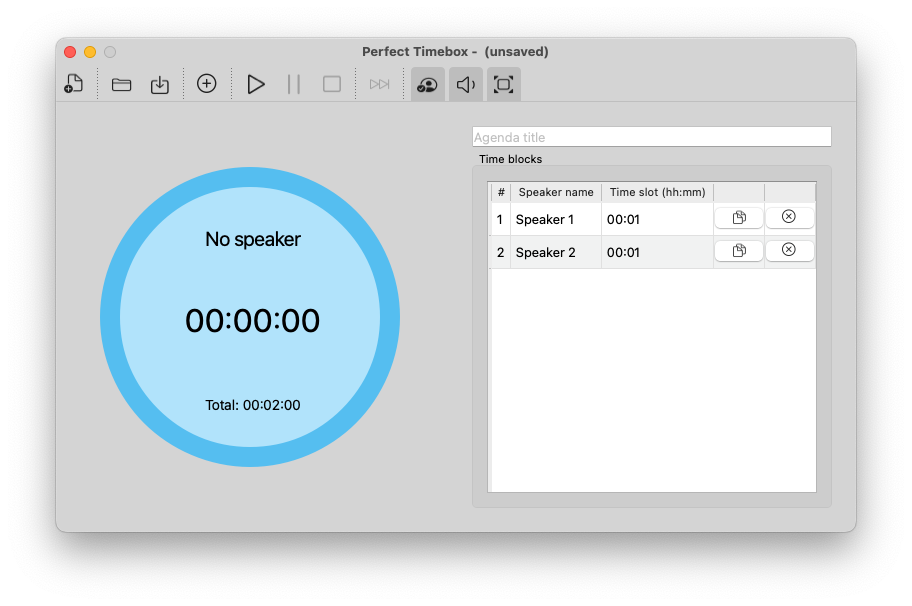Screen dimensions: 912x606
Task: Skip to next speaker
Action: pyautogui.click(x=379, y=84)
